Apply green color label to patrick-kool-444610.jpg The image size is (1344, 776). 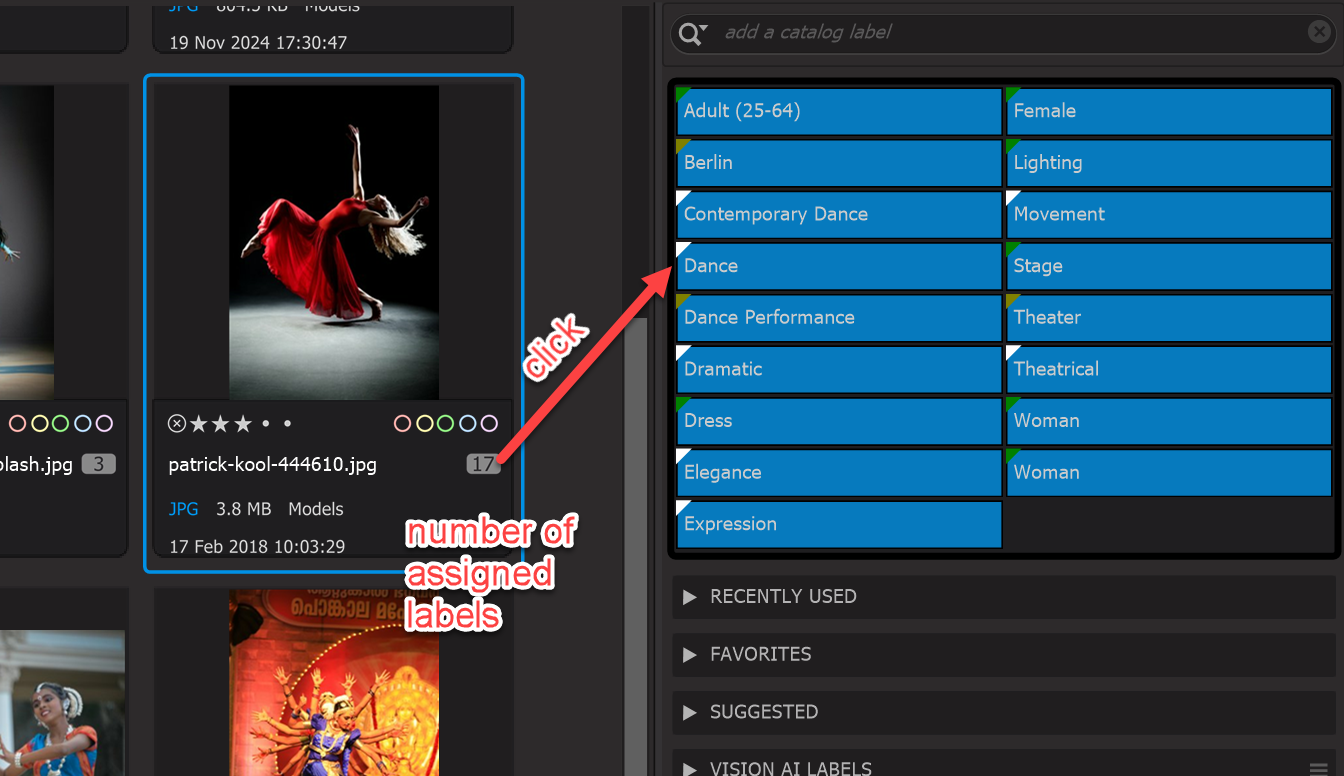coord(446,423)
